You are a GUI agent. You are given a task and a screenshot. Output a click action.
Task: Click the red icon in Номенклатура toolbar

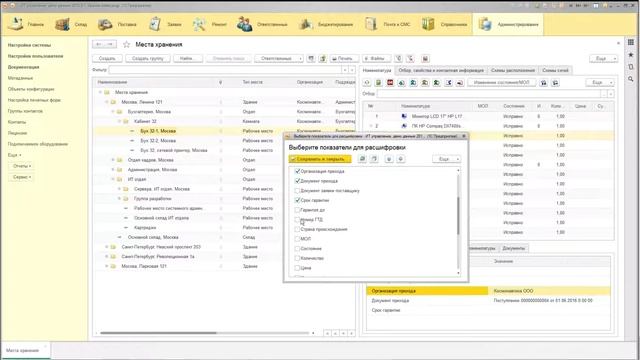(390, 82)
